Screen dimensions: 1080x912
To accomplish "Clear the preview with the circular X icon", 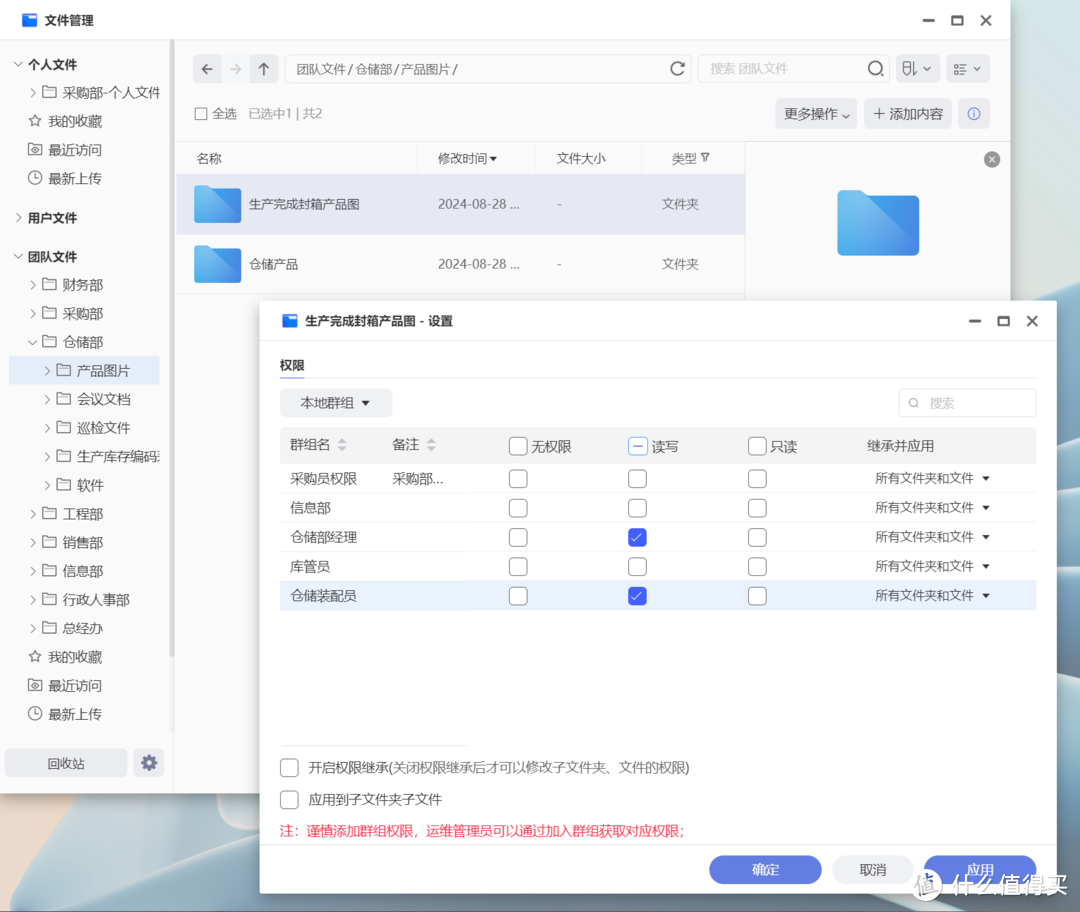I will click(x=991, y=159).
